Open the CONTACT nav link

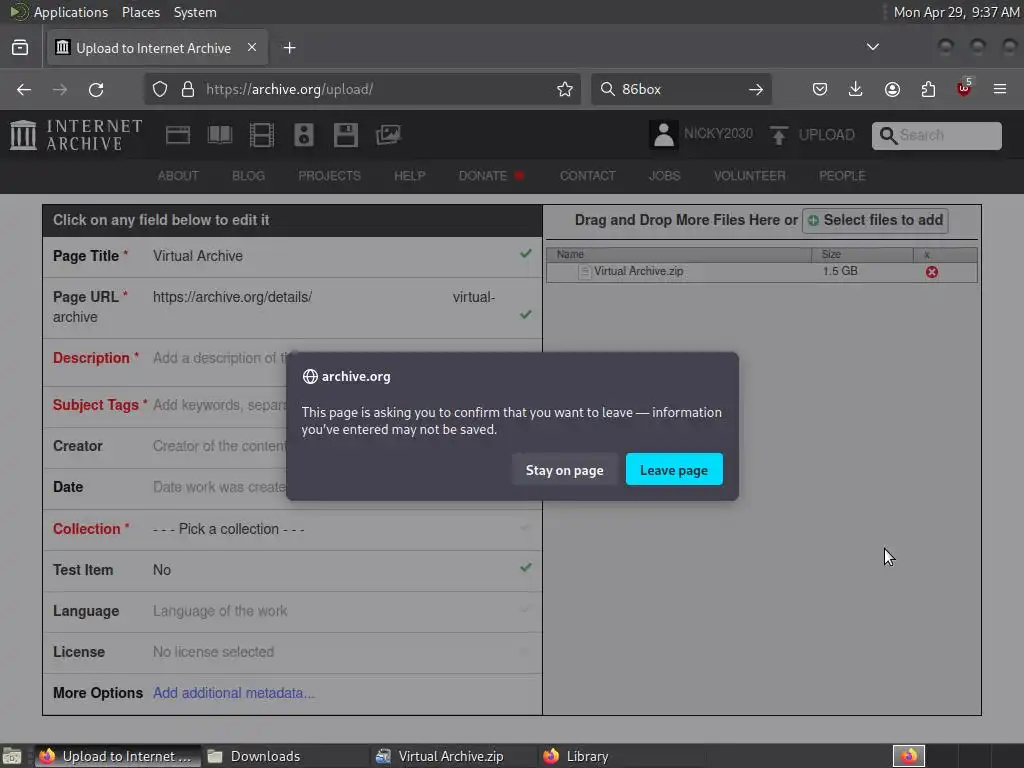[587, 176]
